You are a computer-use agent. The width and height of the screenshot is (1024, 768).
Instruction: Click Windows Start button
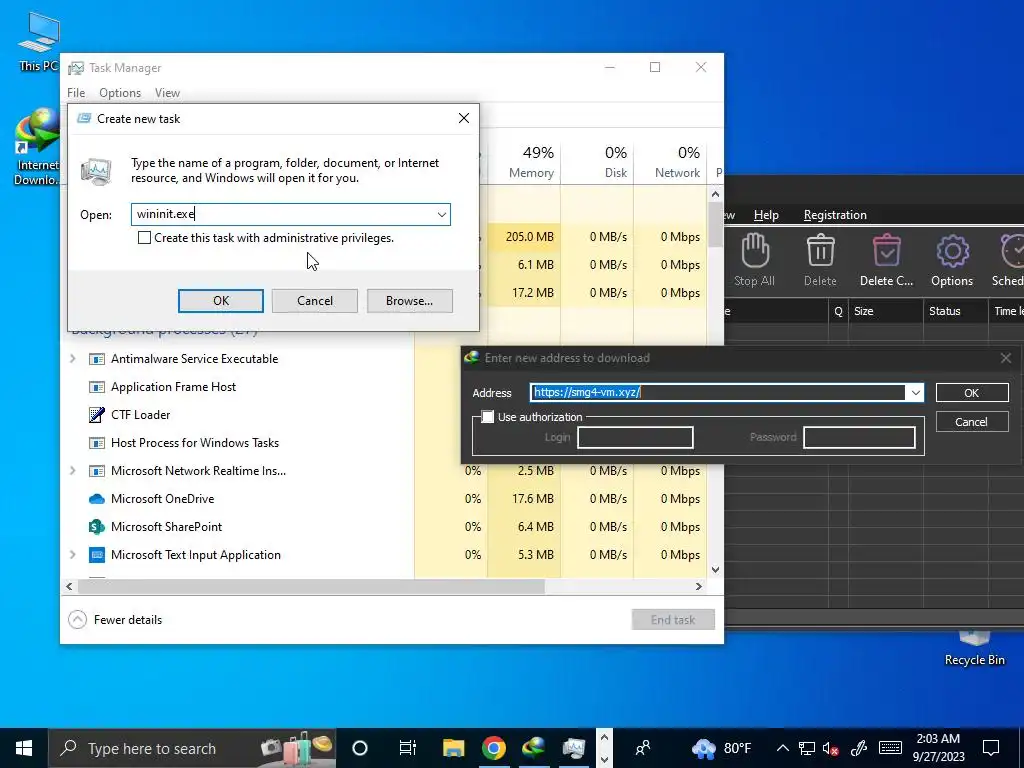[x=24, y=748]
